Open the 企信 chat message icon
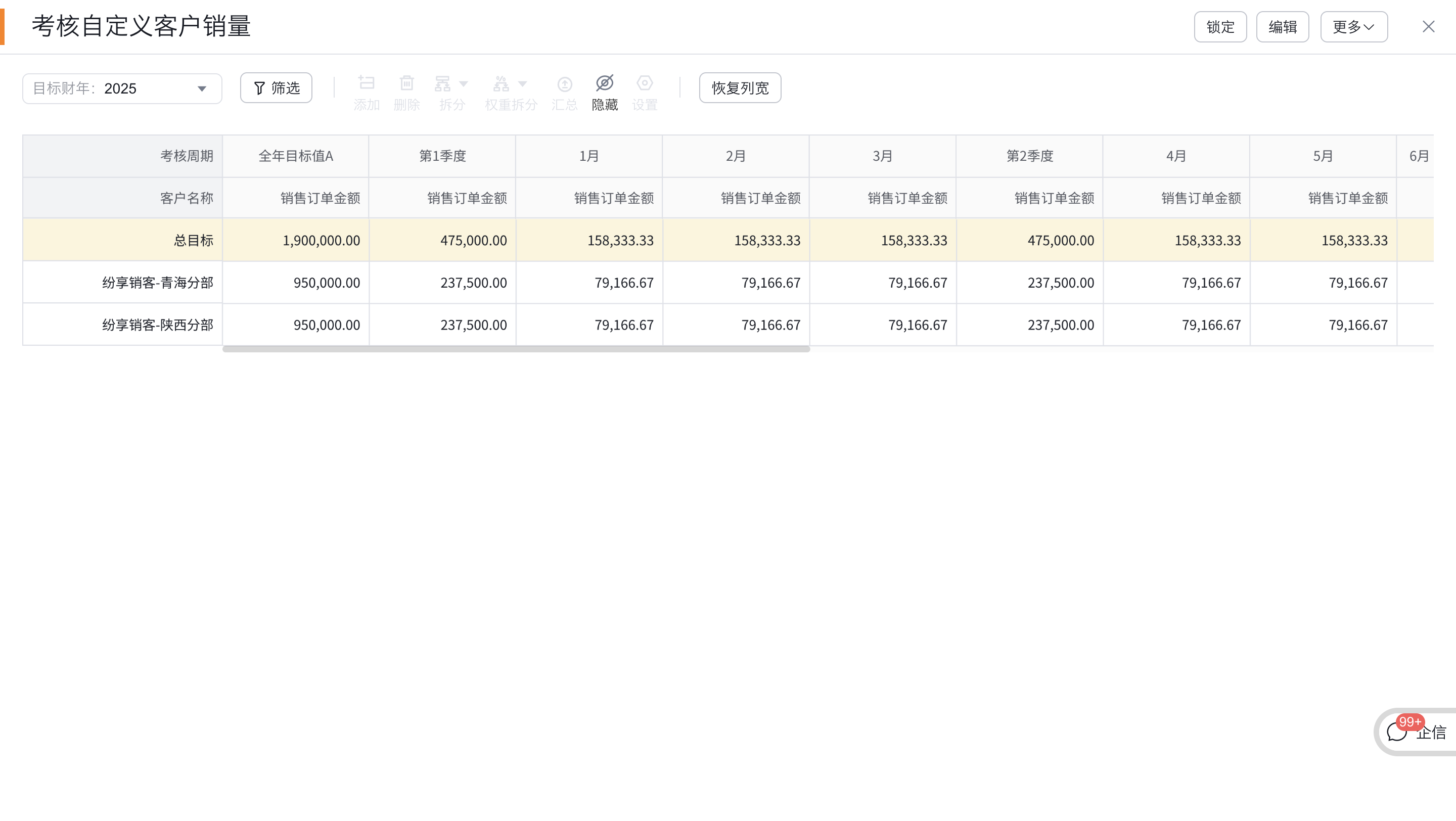The height and width of the screenshot is (821, 1456). click(x=1397, y=733)
